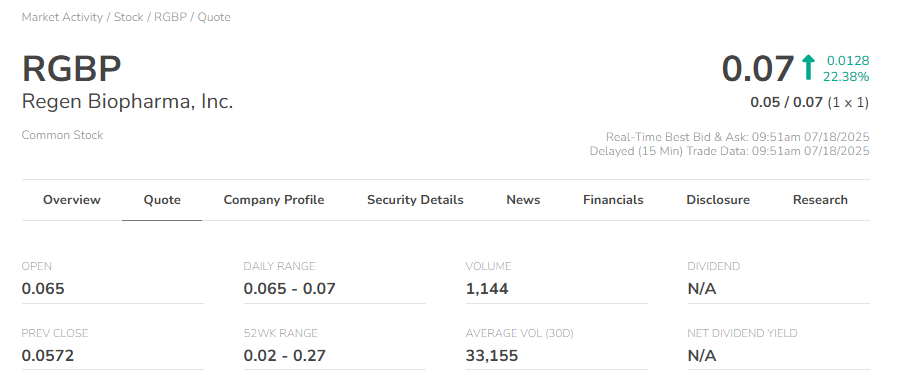Click the VOLUME value 1,144
The image size is (897, 390).
487,289
